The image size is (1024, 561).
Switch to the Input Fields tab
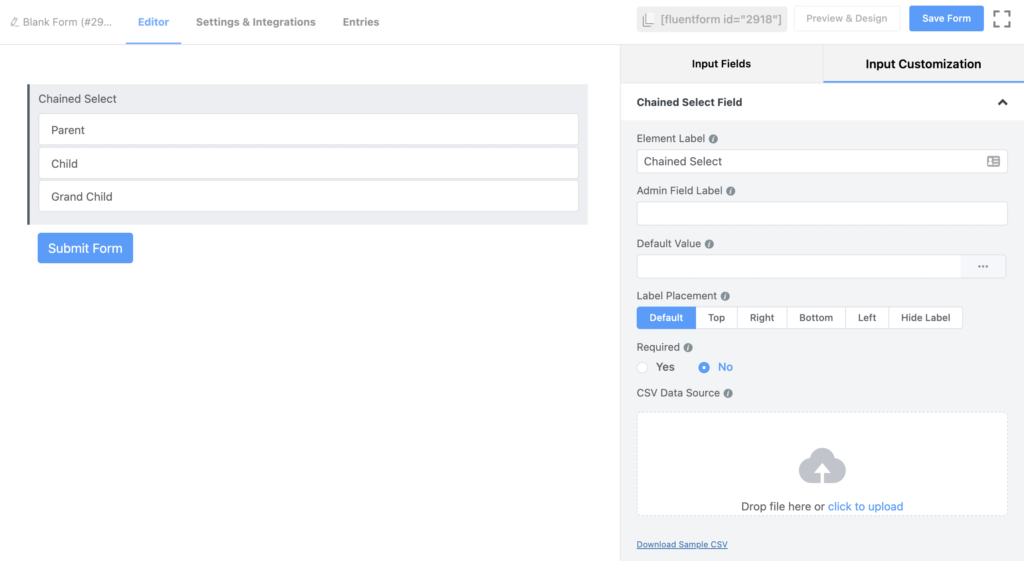pos(721,64)
